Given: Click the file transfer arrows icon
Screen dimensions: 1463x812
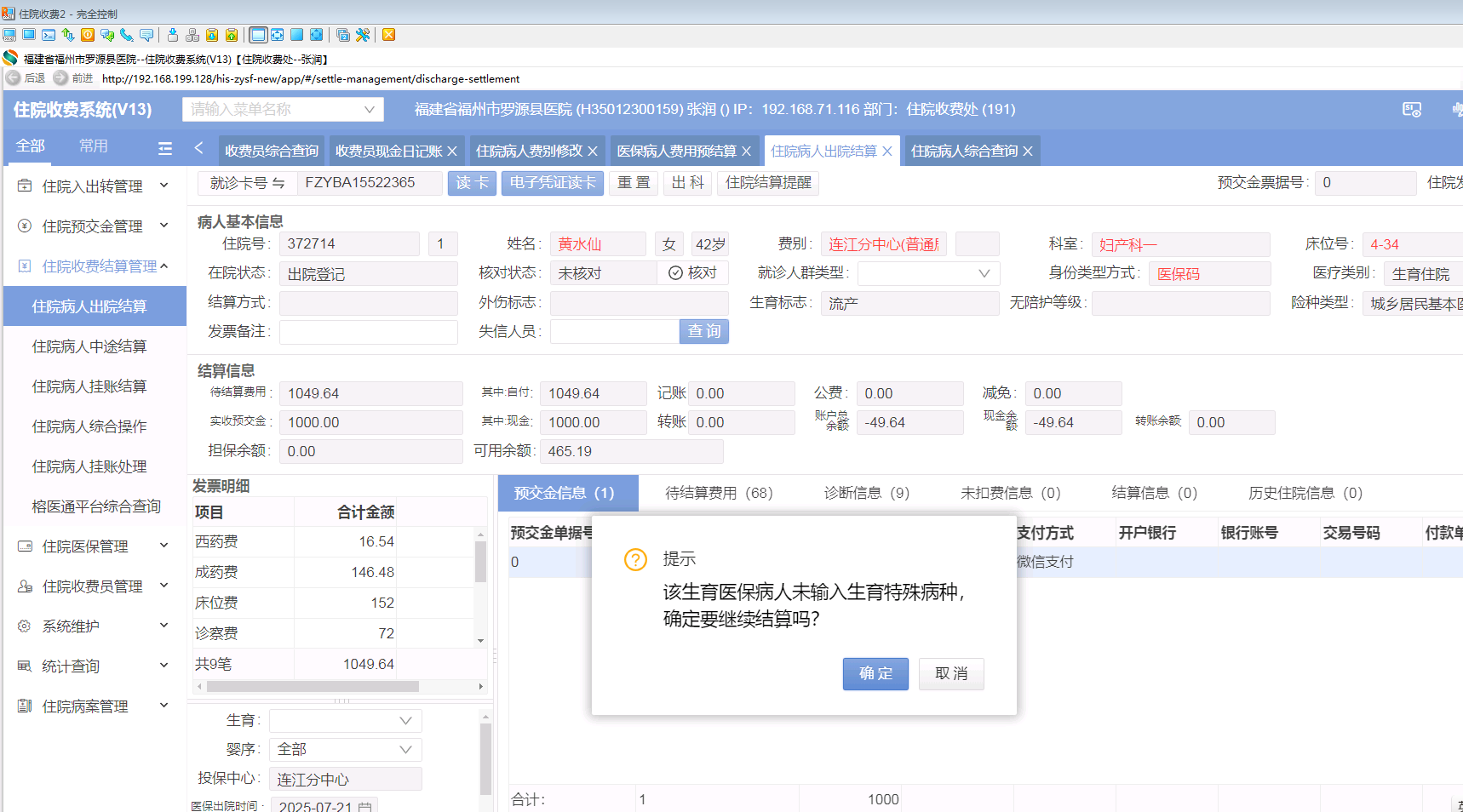Looking at the screenshot, I should (x=68, y=35).
